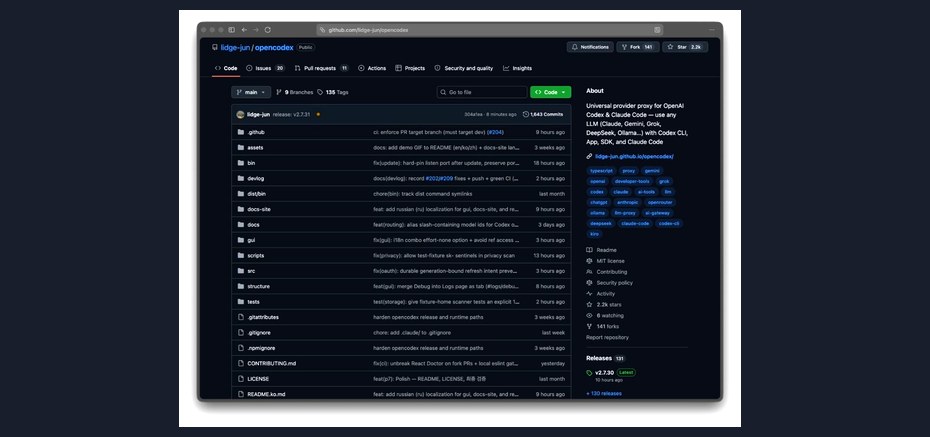Select the Code tab
The image size is (930, 437).
click(226, 68)
